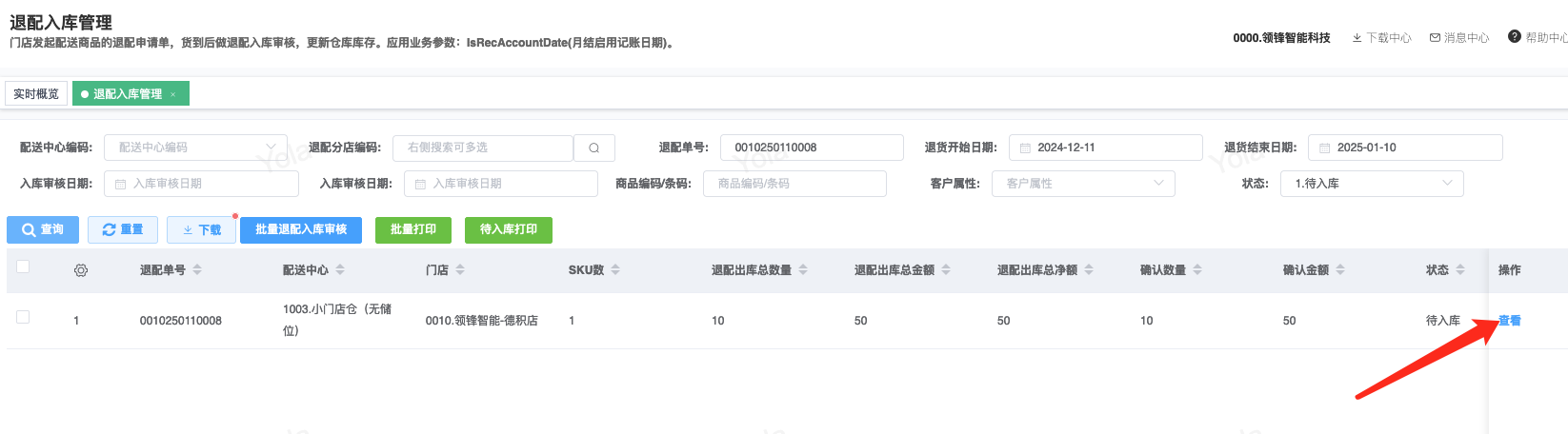Click the 下载 download button
Image resolution: width=1568 pixels, height=434 pixels.
tap(201, 229)
